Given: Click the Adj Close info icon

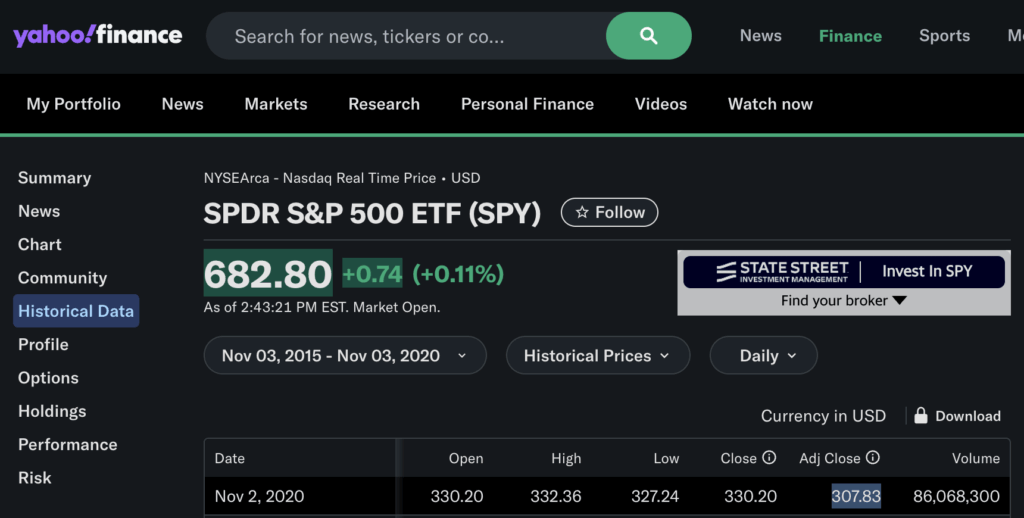Looking at the screenshot, I should click(873, 458).
